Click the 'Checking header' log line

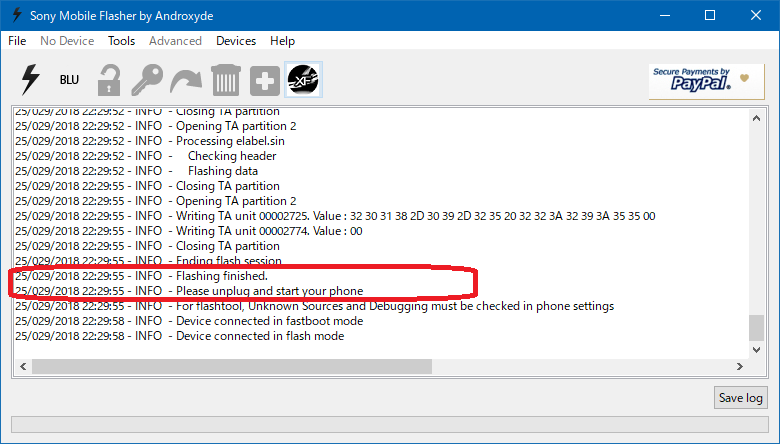coord(146,156)
